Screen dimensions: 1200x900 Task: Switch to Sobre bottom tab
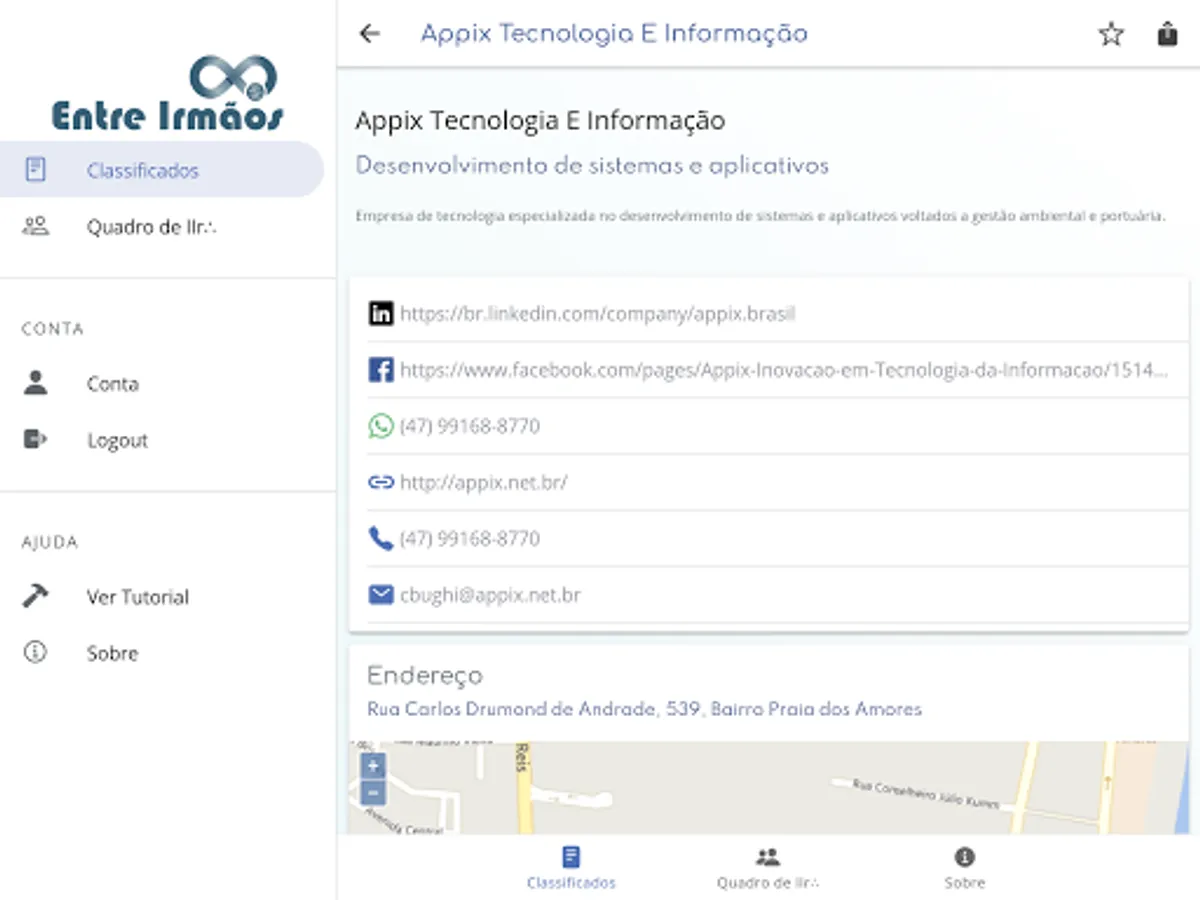pos(964,868)
